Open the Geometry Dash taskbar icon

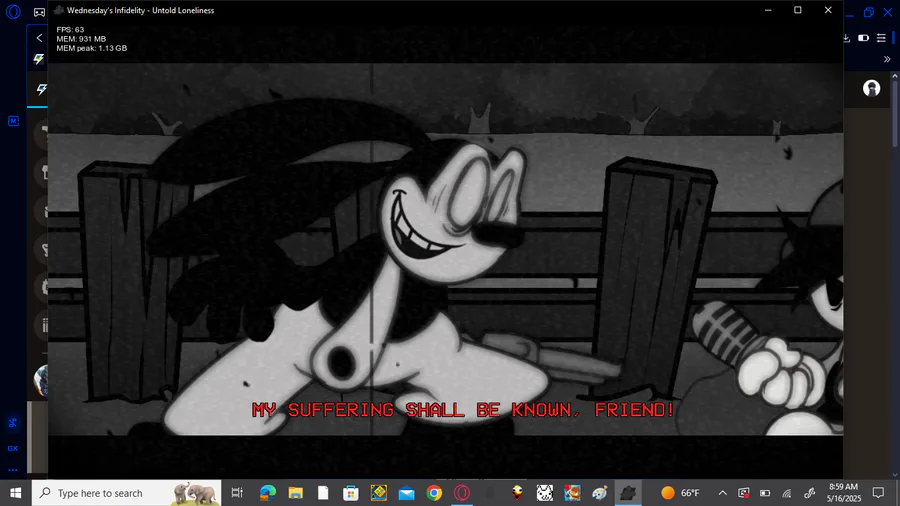(x=379, y=493)
